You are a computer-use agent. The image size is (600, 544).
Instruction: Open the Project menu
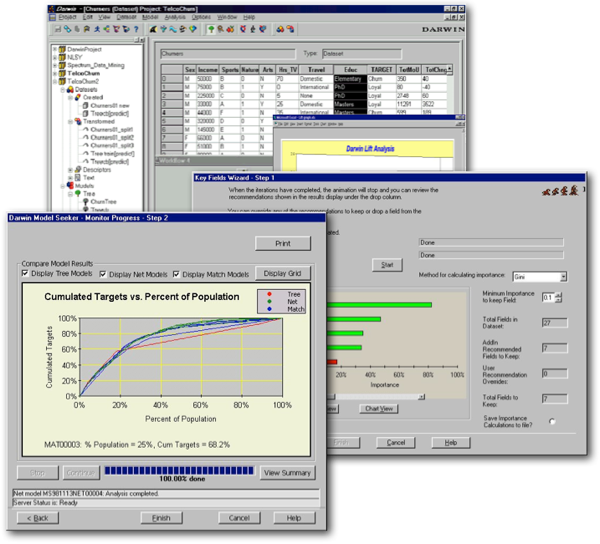pos(67,17)
